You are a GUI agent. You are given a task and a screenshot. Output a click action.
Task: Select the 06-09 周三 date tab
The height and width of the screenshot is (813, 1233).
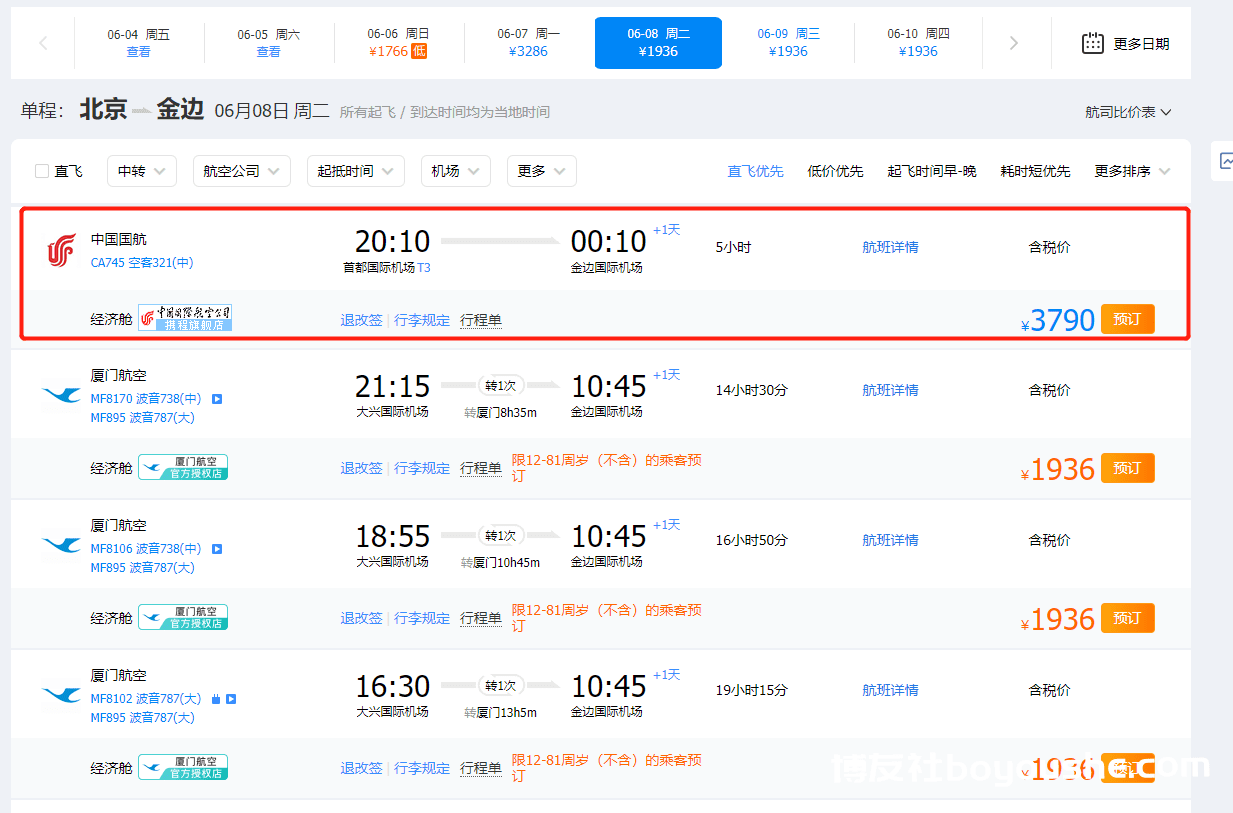tap(788, 43)
